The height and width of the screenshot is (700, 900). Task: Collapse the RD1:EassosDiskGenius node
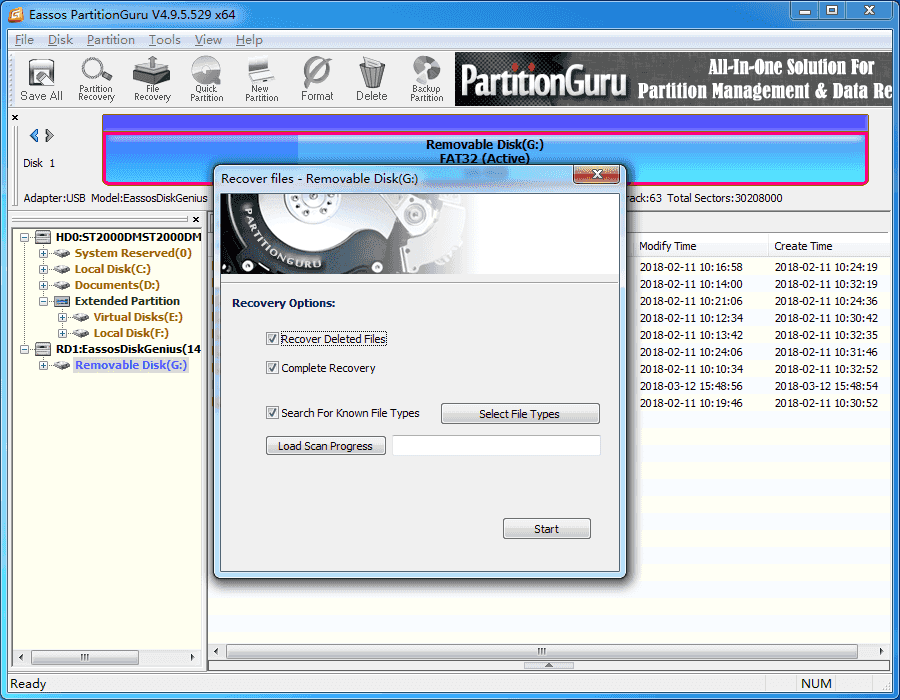pos(25,349)
